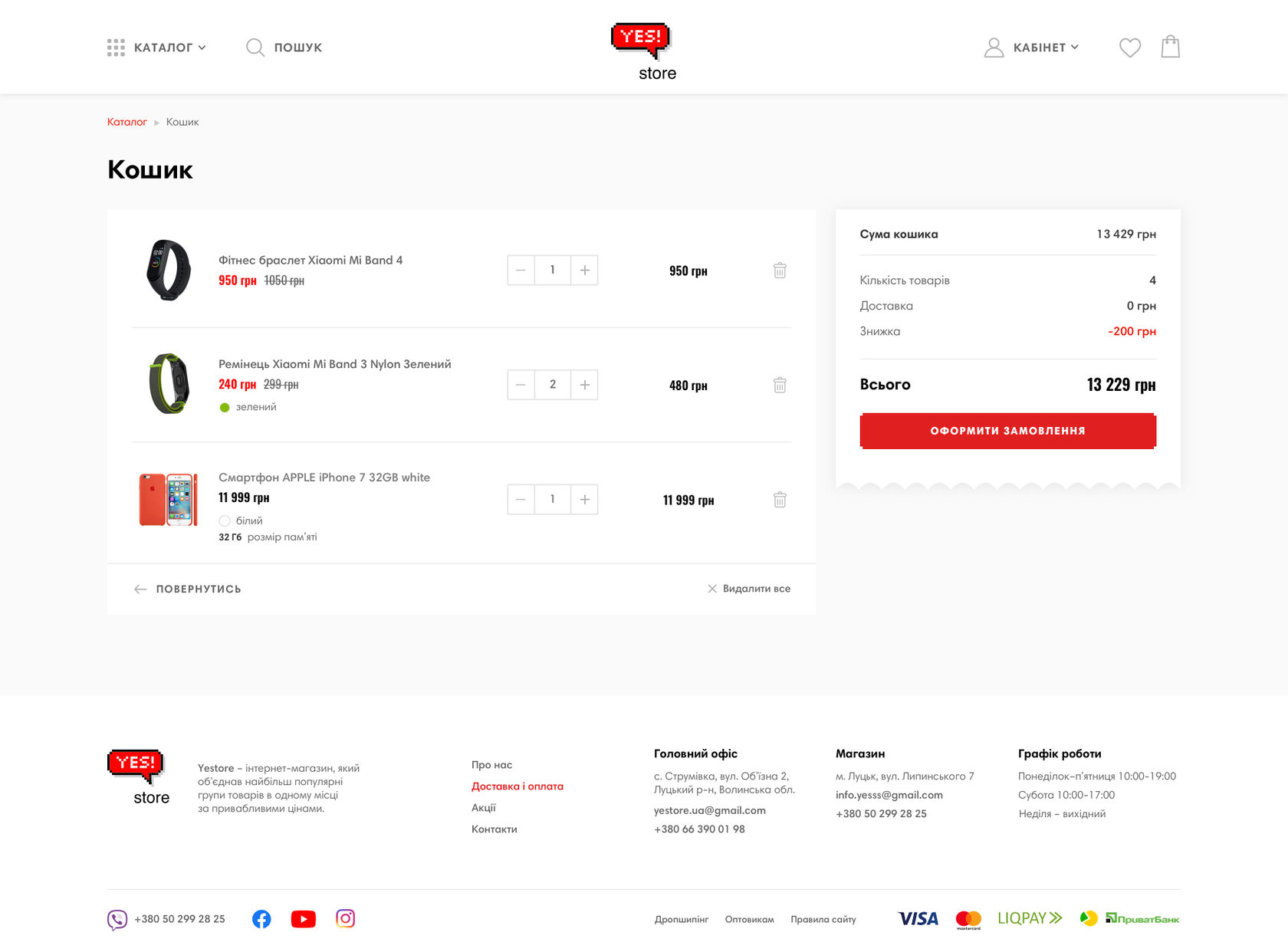Call store number under Магазин

[x=881, y=814]
